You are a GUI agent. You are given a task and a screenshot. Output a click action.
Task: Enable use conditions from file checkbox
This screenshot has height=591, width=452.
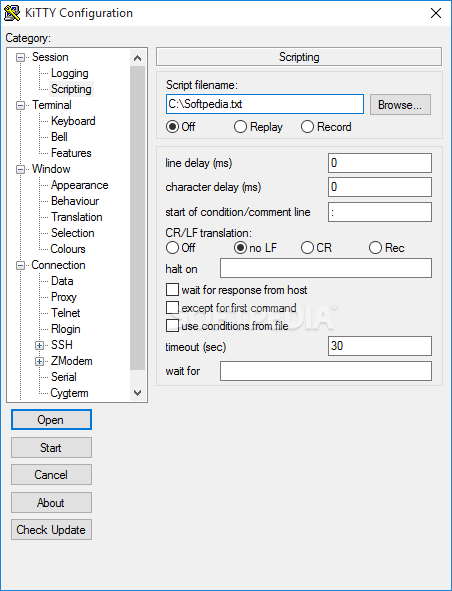click(x=172, y=326)
